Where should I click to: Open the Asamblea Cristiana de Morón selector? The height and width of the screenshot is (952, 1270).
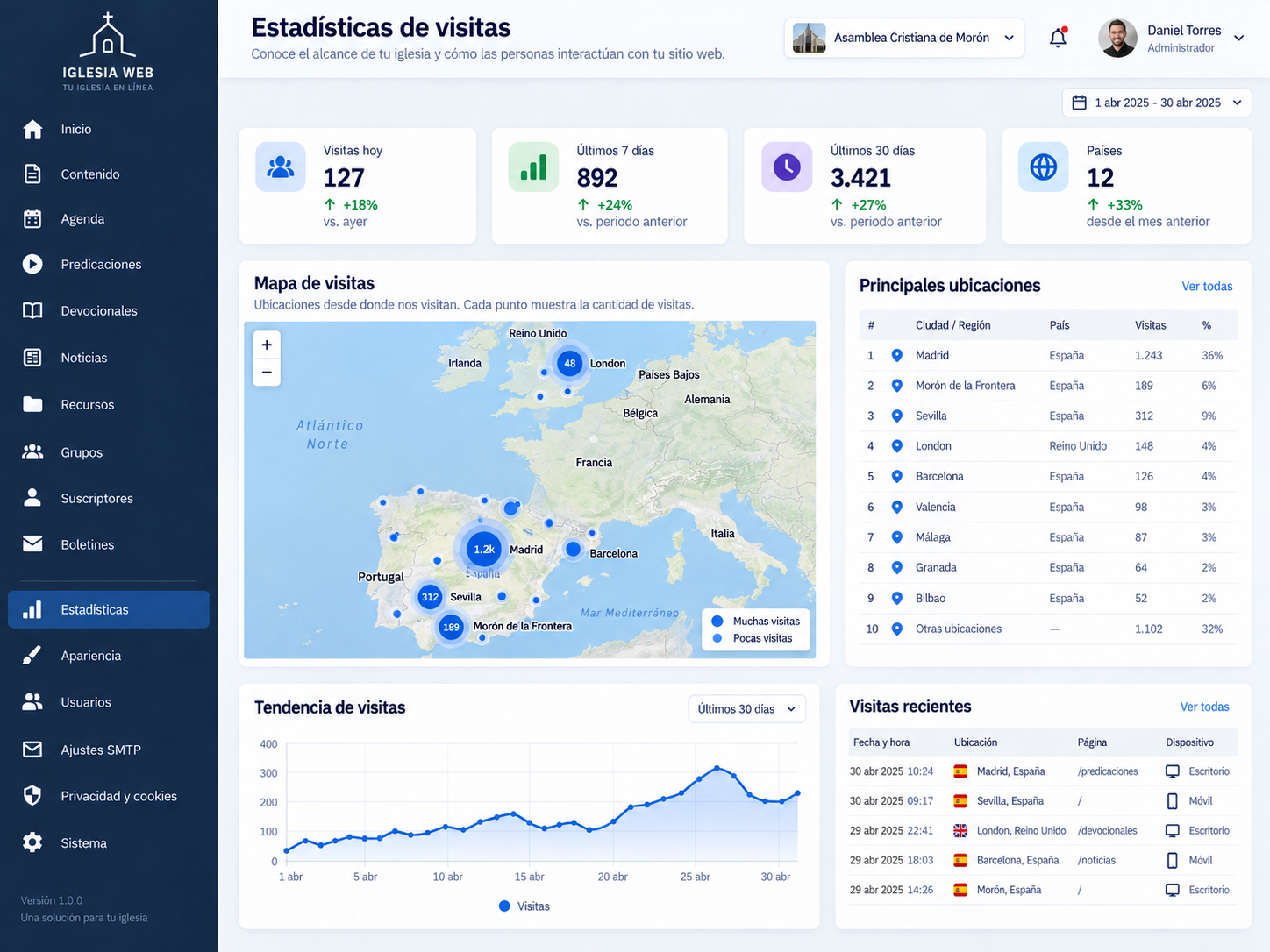pos(903,38)
